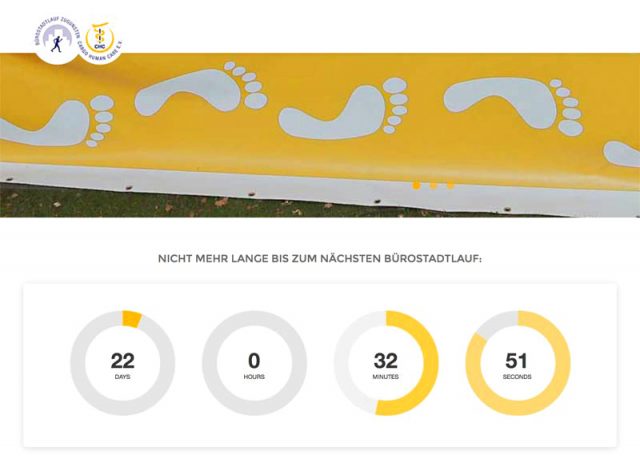
Task: Click the days countdown ring
Action: tap(122, 363)
